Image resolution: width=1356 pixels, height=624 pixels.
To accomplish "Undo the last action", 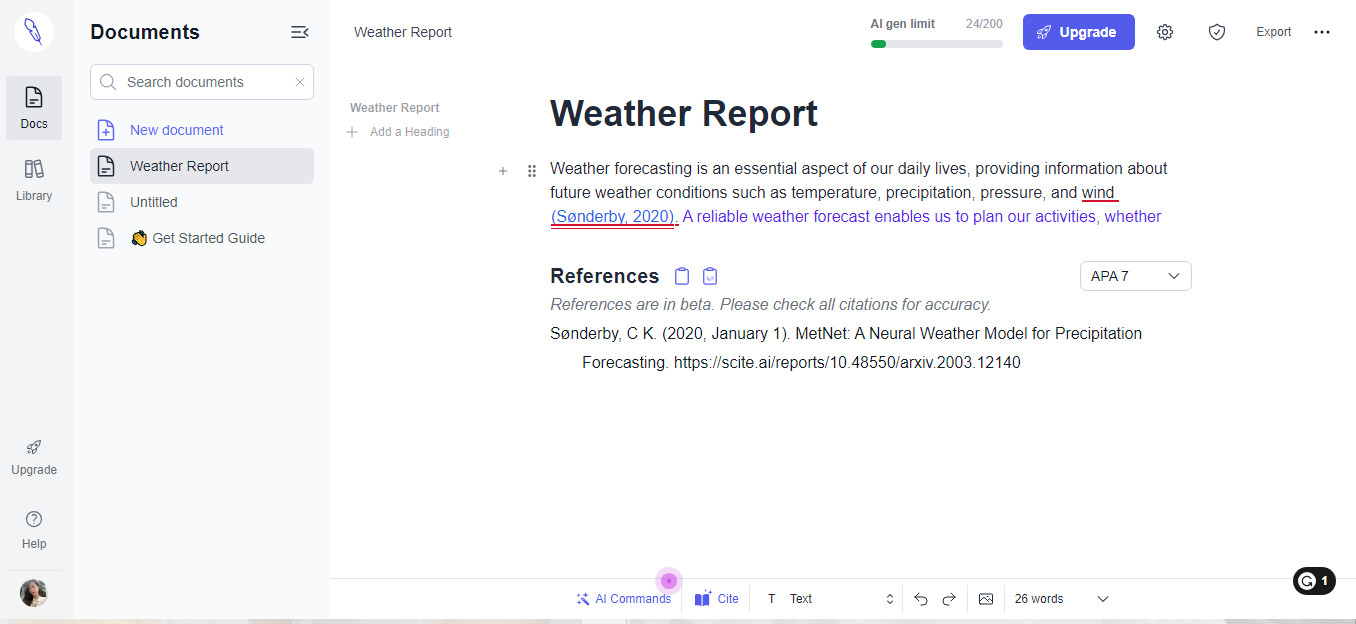I will pos(921,599).
